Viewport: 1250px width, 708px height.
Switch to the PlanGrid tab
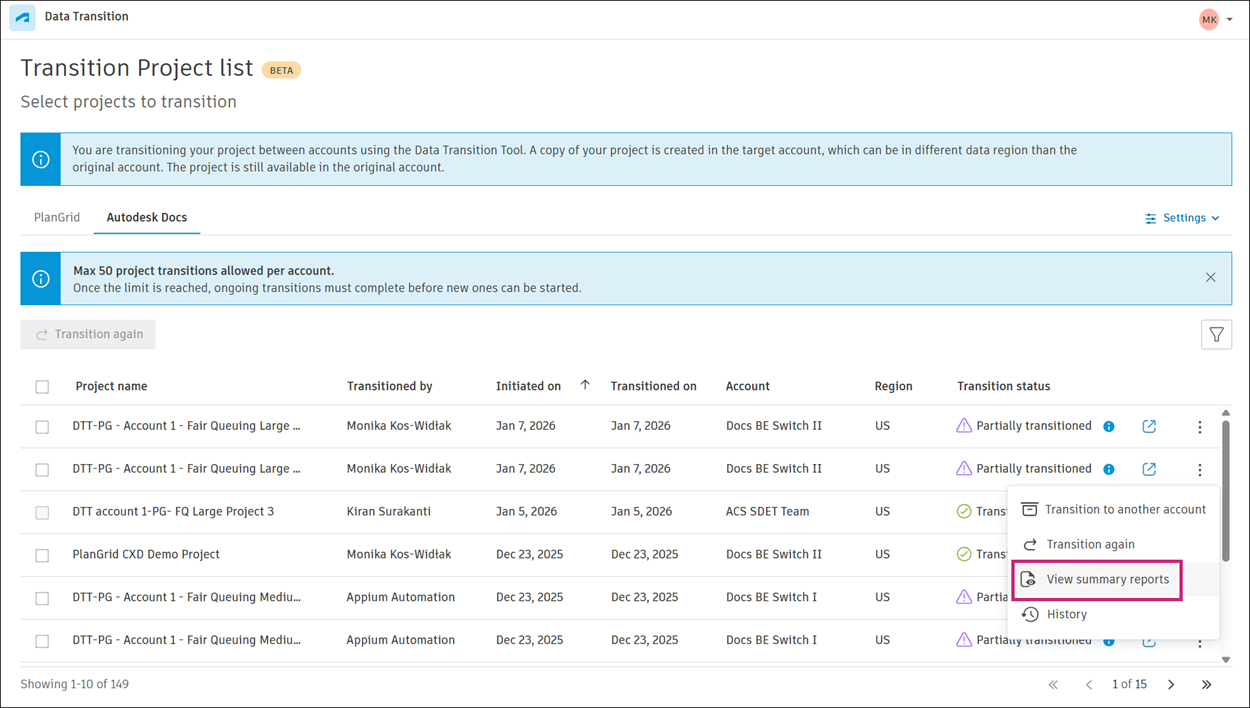pos(57,217)
